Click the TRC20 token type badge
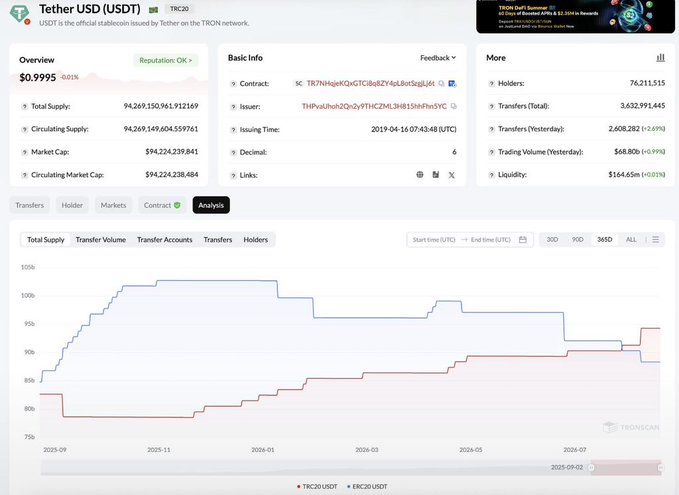This screenshot has height=495, width=679. [x=179, y=9]
